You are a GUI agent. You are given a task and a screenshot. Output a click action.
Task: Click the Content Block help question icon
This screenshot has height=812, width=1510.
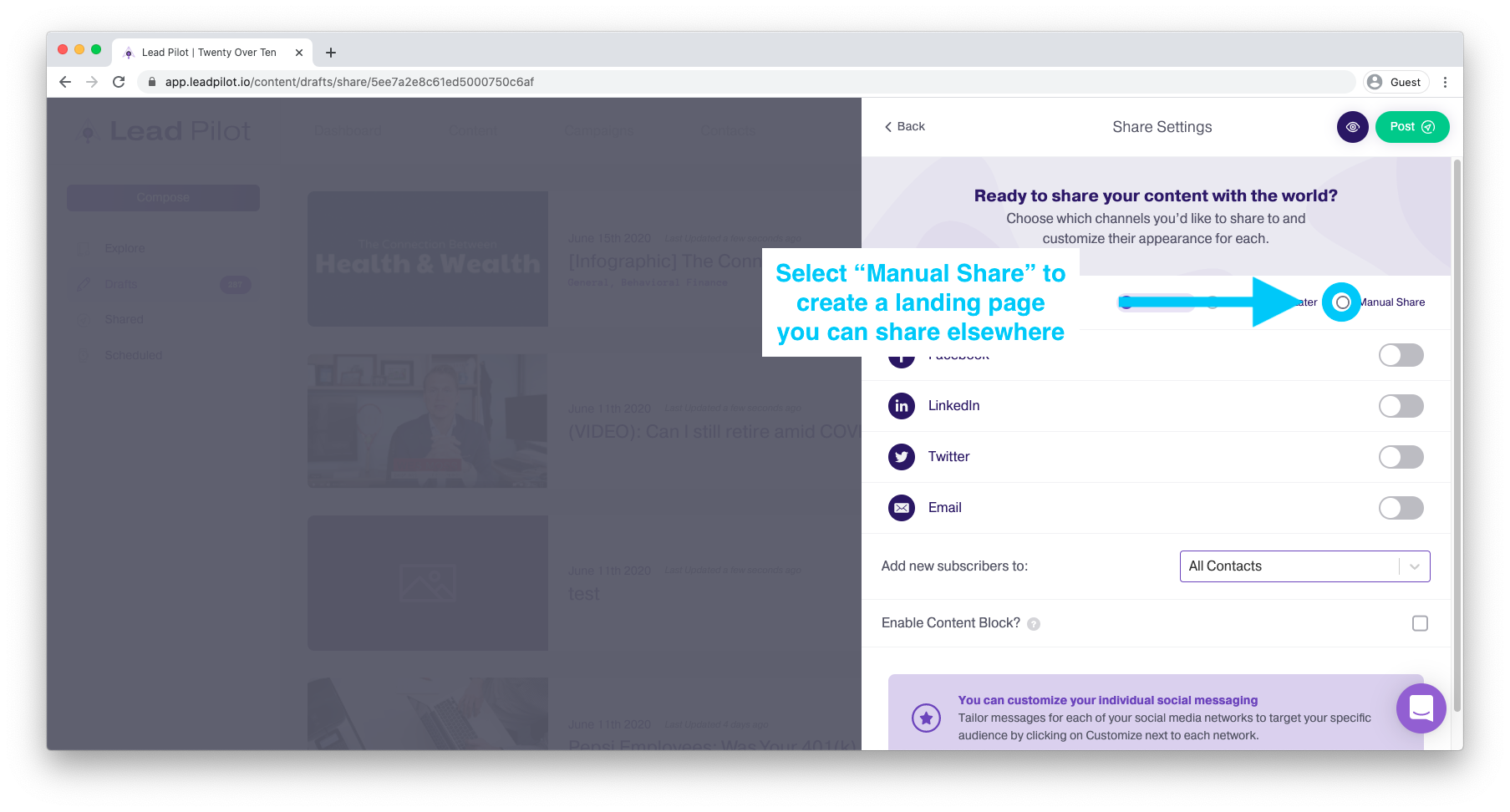(1034, 624)
